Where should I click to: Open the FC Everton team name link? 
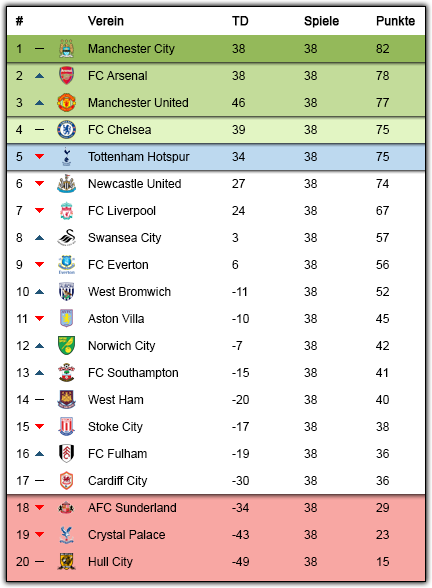118,265
